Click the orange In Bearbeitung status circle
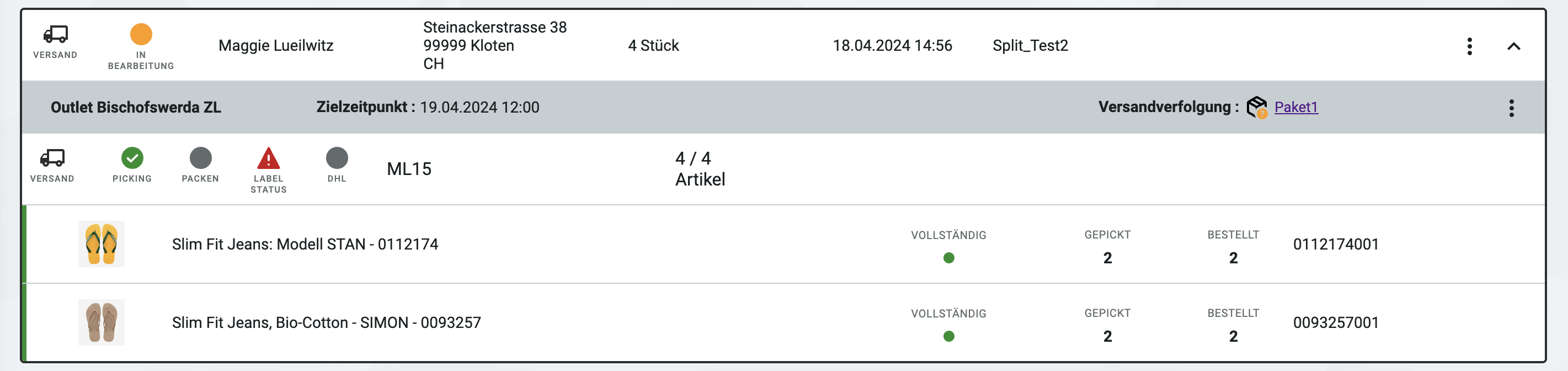The image size is (1568, 371). point(141,34)
